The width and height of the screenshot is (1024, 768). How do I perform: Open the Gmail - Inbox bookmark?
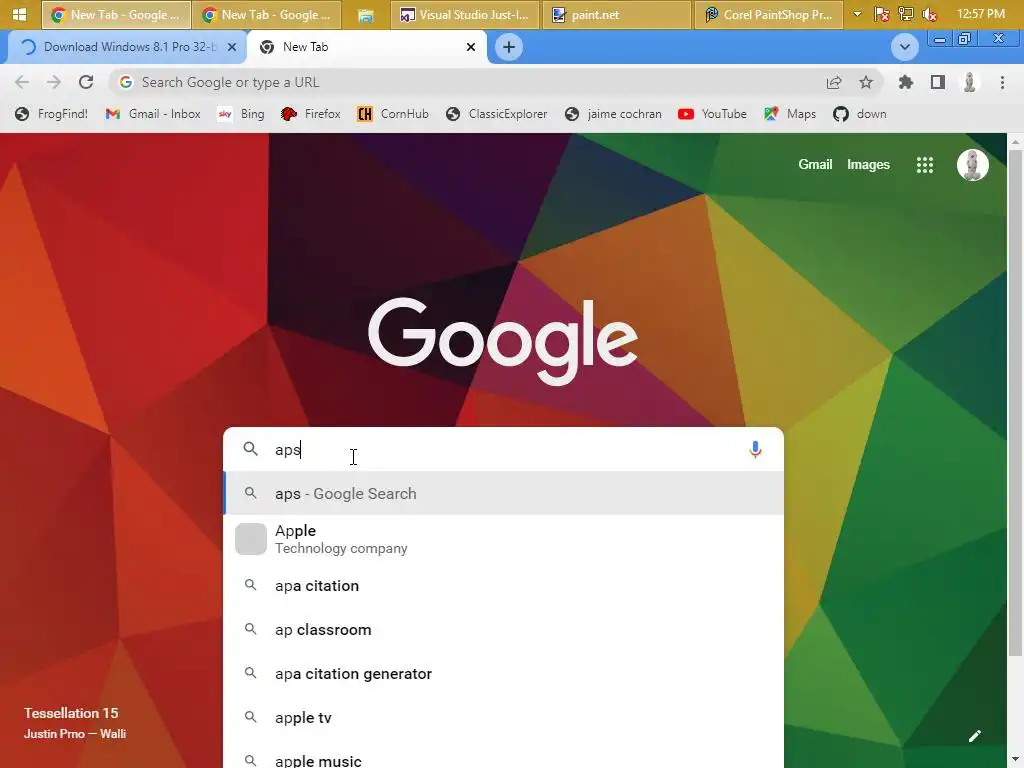click(153, 114)
